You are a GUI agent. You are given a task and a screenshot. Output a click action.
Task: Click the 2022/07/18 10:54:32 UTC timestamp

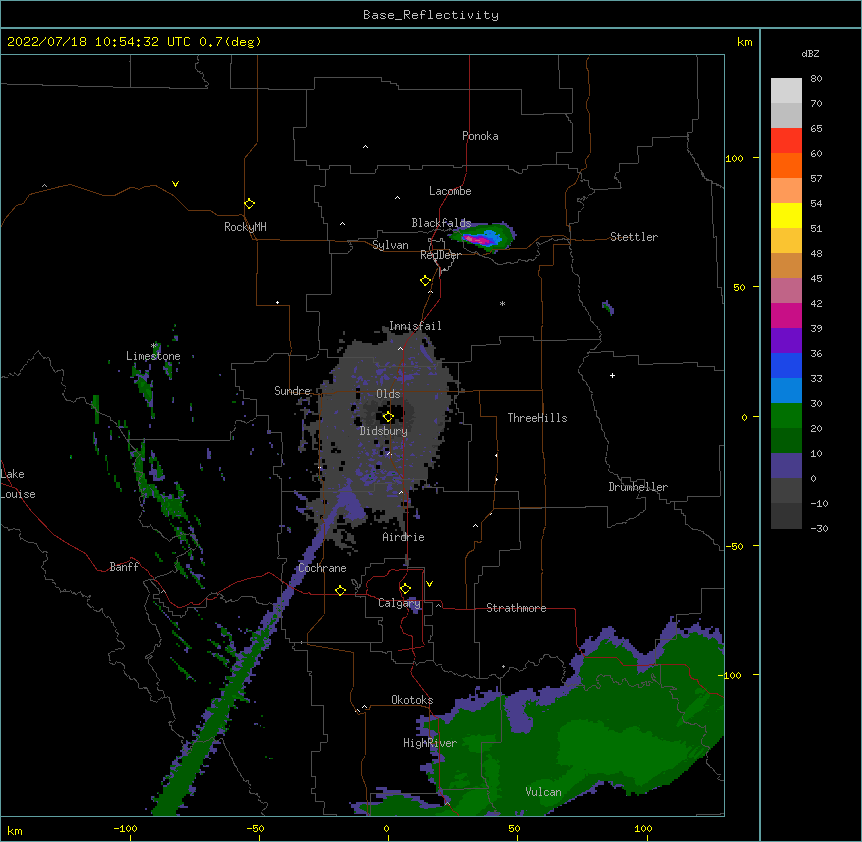pyautogui.click(x=99, y=42)
